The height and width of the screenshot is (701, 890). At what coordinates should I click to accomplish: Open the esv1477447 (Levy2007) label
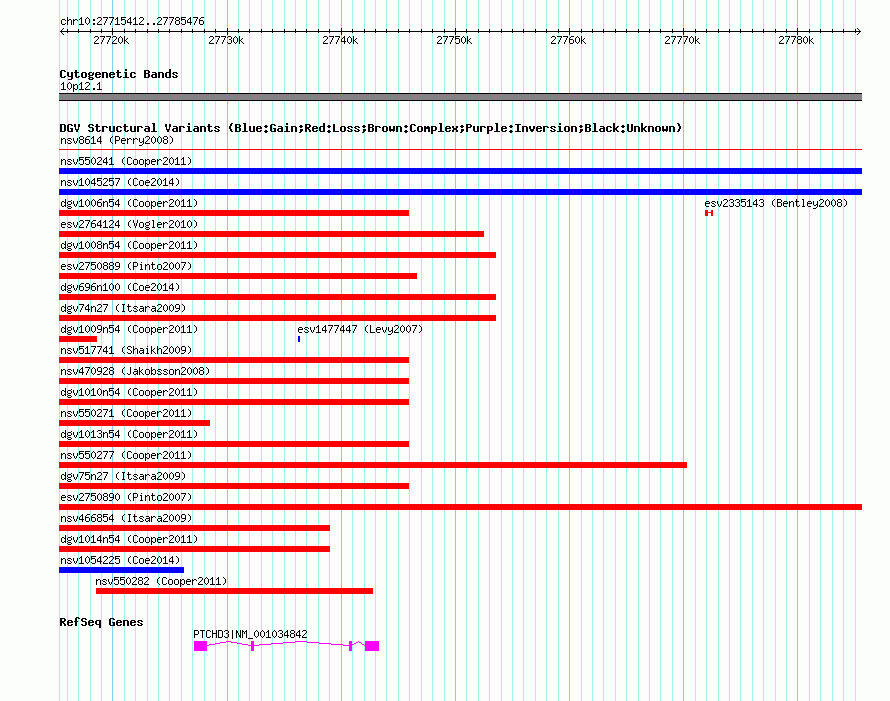(360, 329)
